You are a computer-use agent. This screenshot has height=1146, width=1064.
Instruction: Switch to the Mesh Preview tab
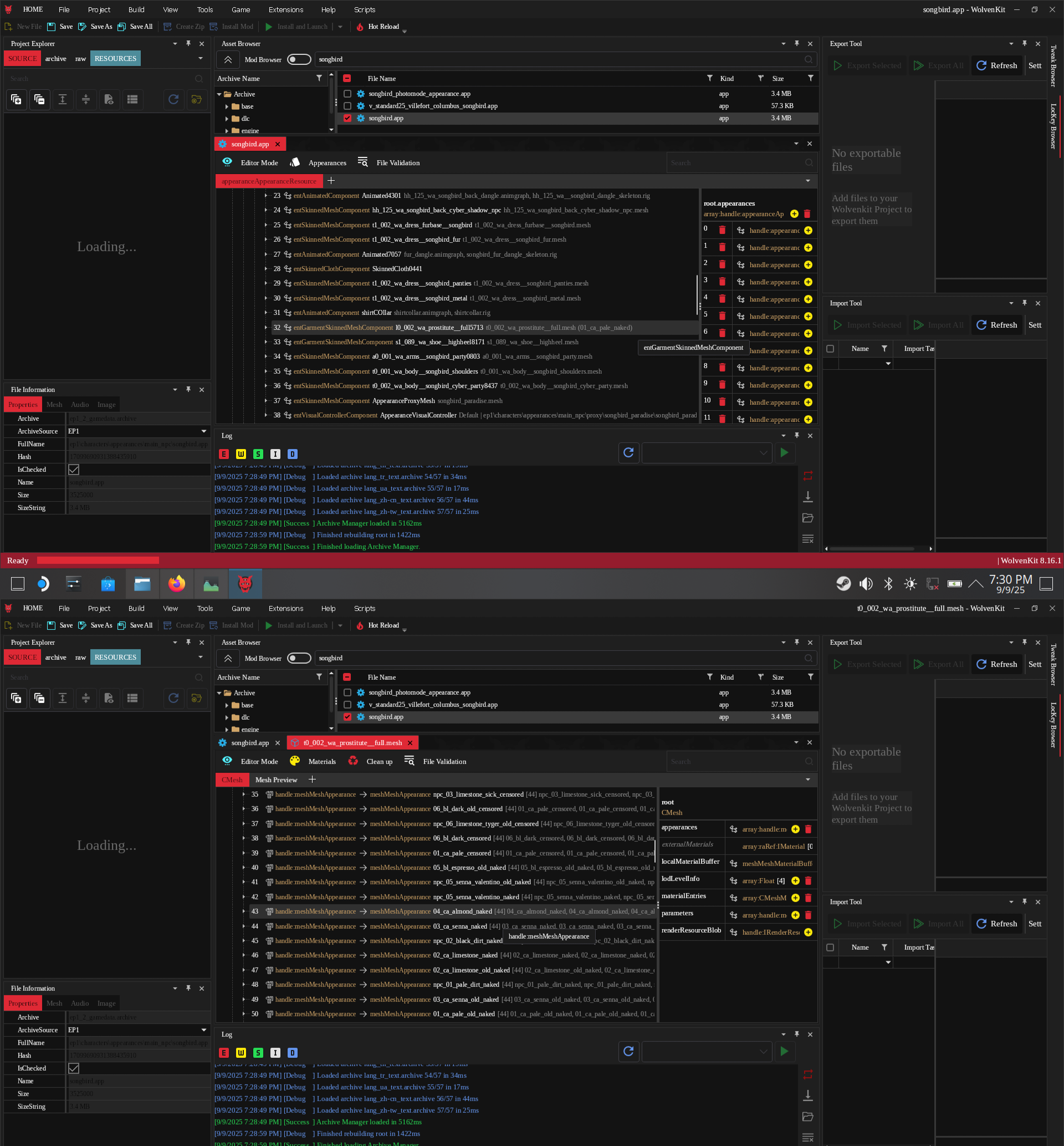click(276, 780)
